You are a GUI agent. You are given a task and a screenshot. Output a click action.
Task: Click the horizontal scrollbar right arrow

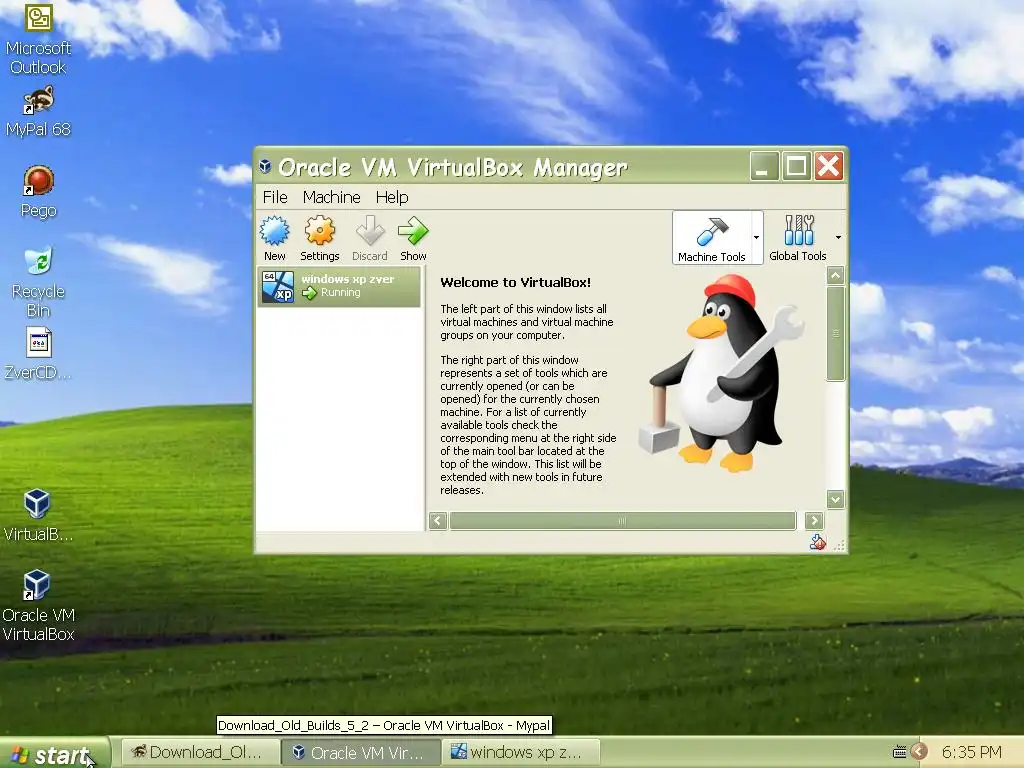814,520
